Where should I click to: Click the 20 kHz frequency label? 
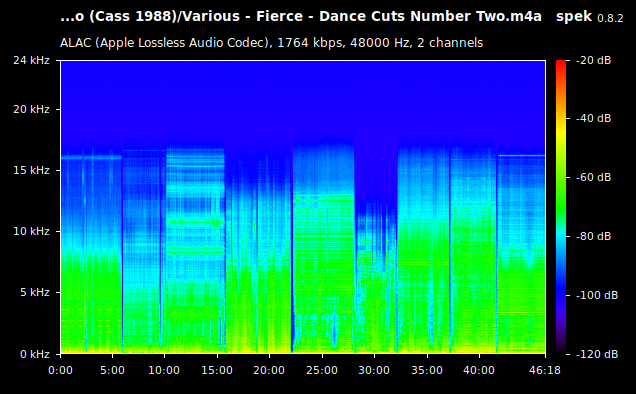[x=32, y=110]
